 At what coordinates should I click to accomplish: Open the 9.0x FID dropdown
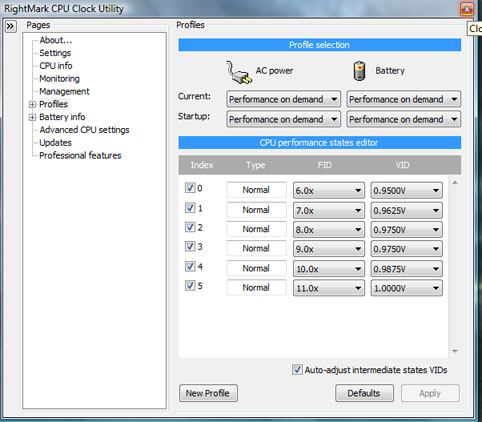point(329,249)
